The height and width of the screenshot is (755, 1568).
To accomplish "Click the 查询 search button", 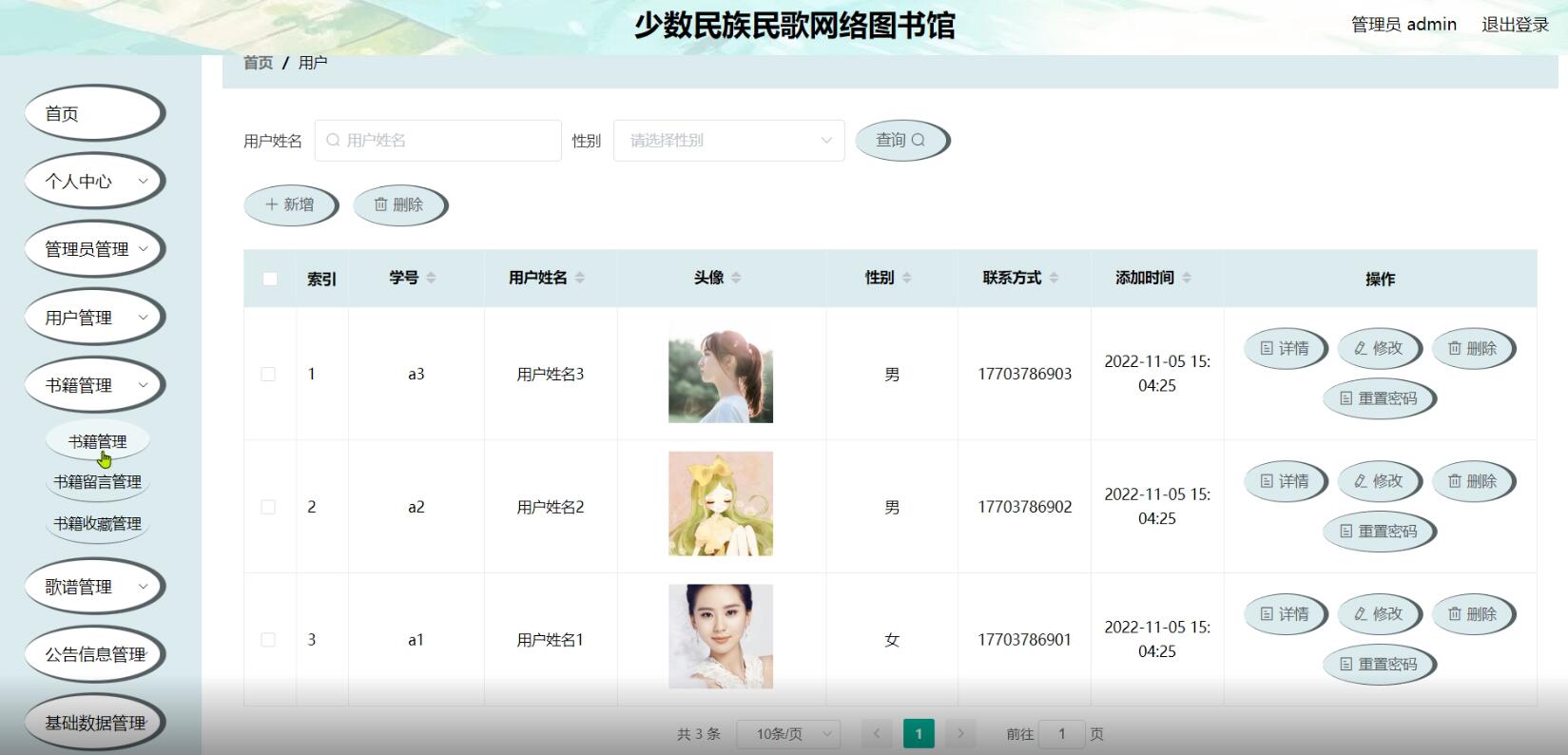I will click(901, 140).
